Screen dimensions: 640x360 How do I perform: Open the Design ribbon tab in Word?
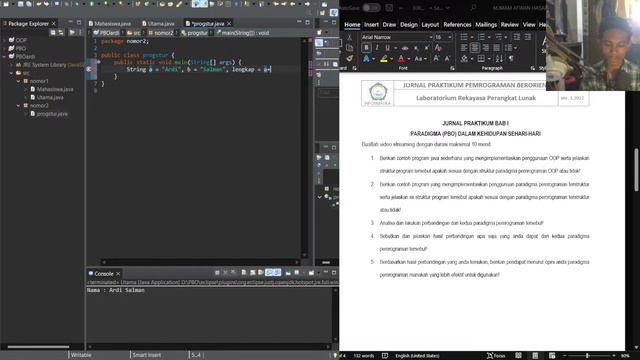coord(409,25)
